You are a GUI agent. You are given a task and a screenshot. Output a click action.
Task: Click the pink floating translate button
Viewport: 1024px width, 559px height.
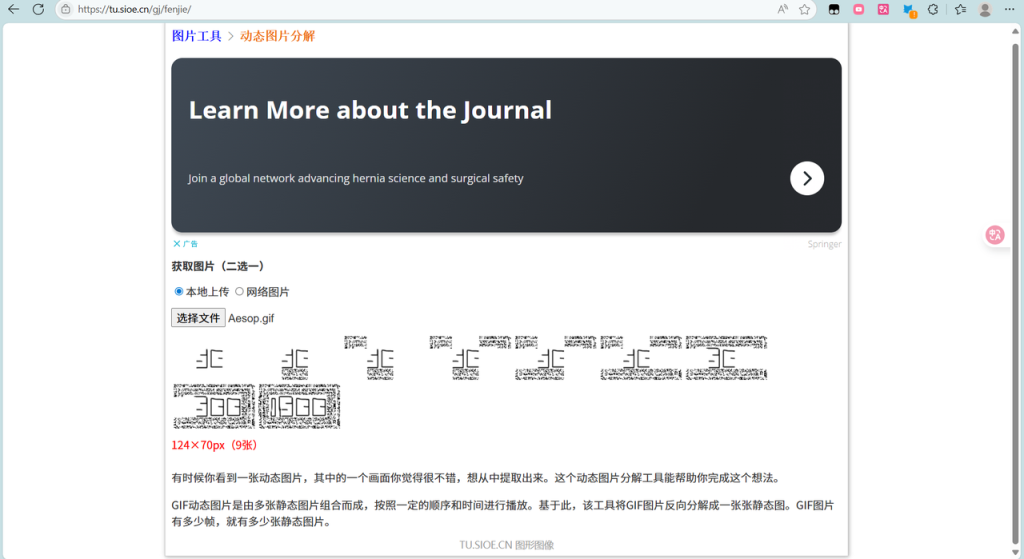pos(995,235)
